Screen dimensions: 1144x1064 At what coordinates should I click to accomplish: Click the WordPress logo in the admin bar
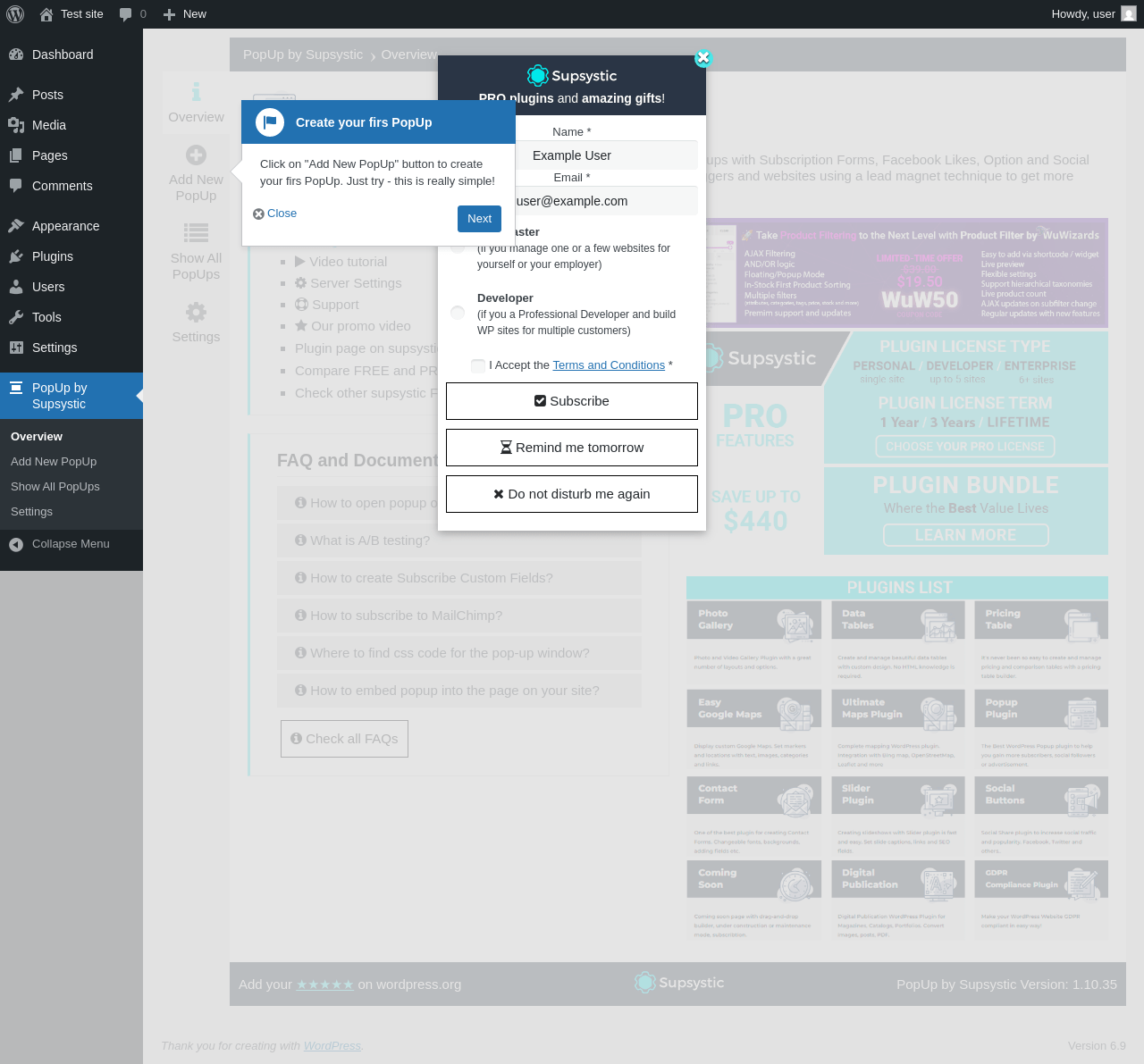tap(15, 14)
